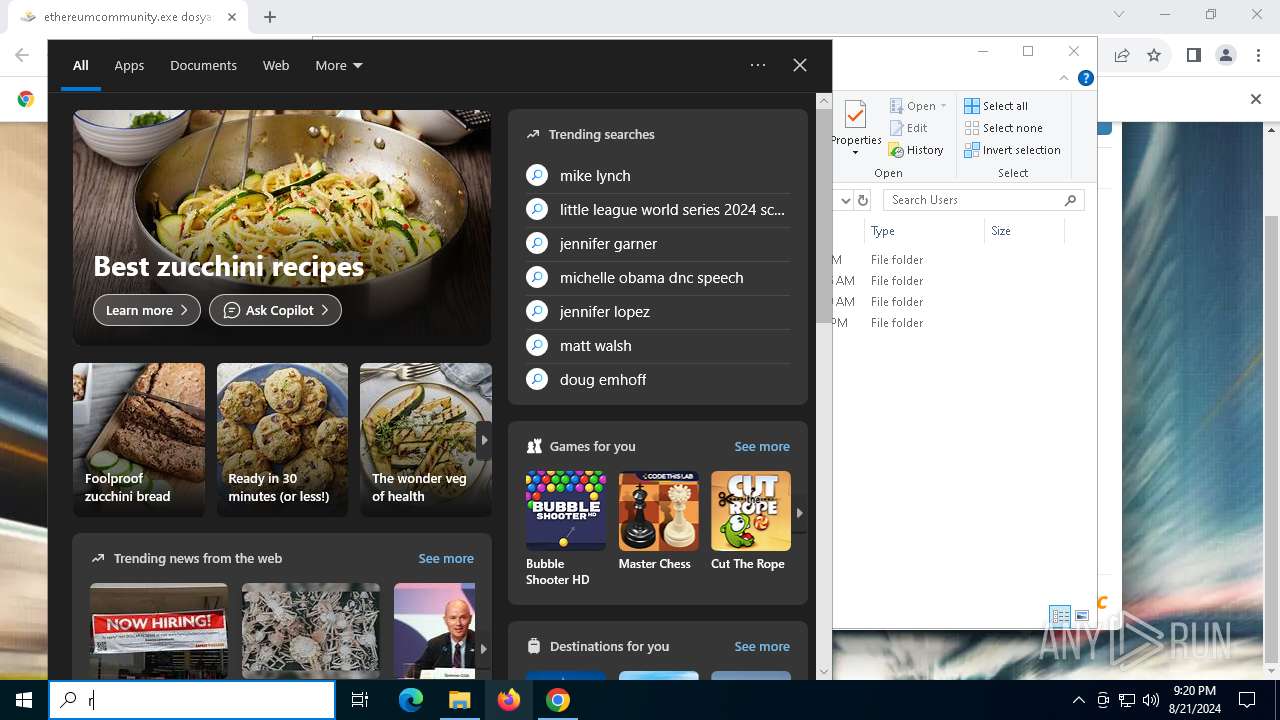Switch Explorer to large icons view
This screenshot has width=1280, height=720.
point(1081,616)
